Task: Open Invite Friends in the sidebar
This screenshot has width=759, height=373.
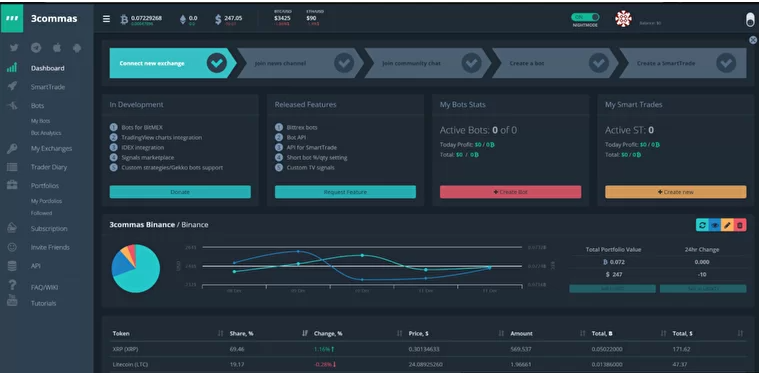Action: click(50, 247)
